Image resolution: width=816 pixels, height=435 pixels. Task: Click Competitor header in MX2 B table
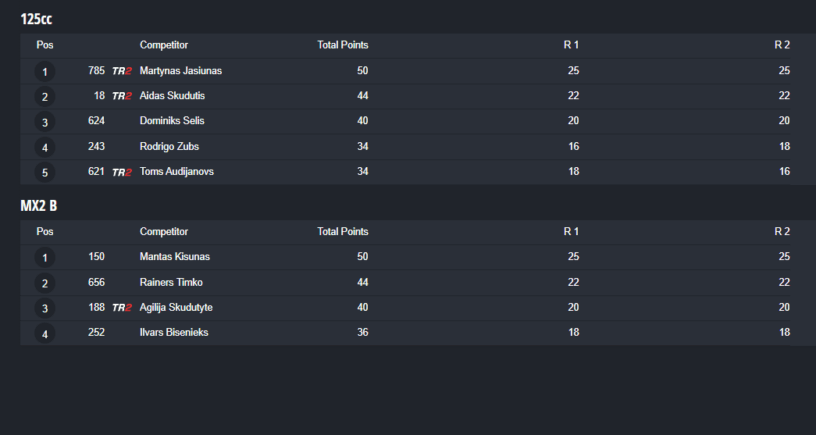tap(164, 232)
